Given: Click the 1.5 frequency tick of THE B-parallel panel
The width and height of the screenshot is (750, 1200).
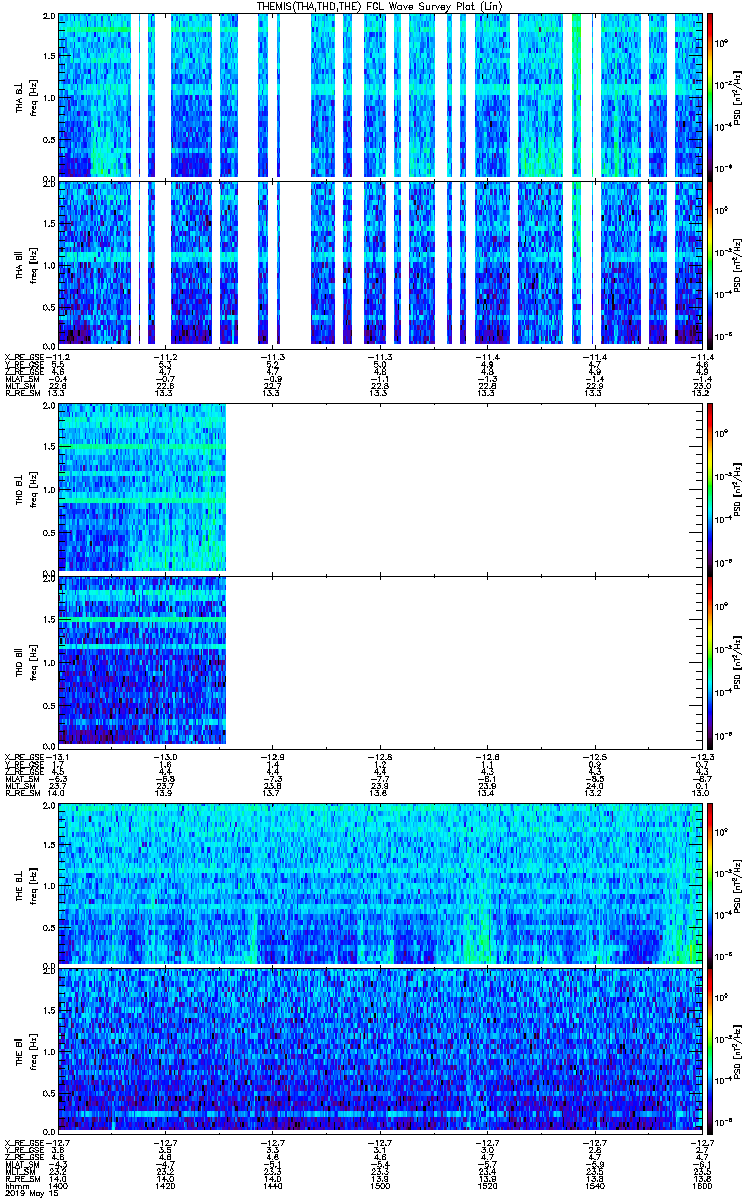Looking at the screenshot, I should pos(48,1010).
